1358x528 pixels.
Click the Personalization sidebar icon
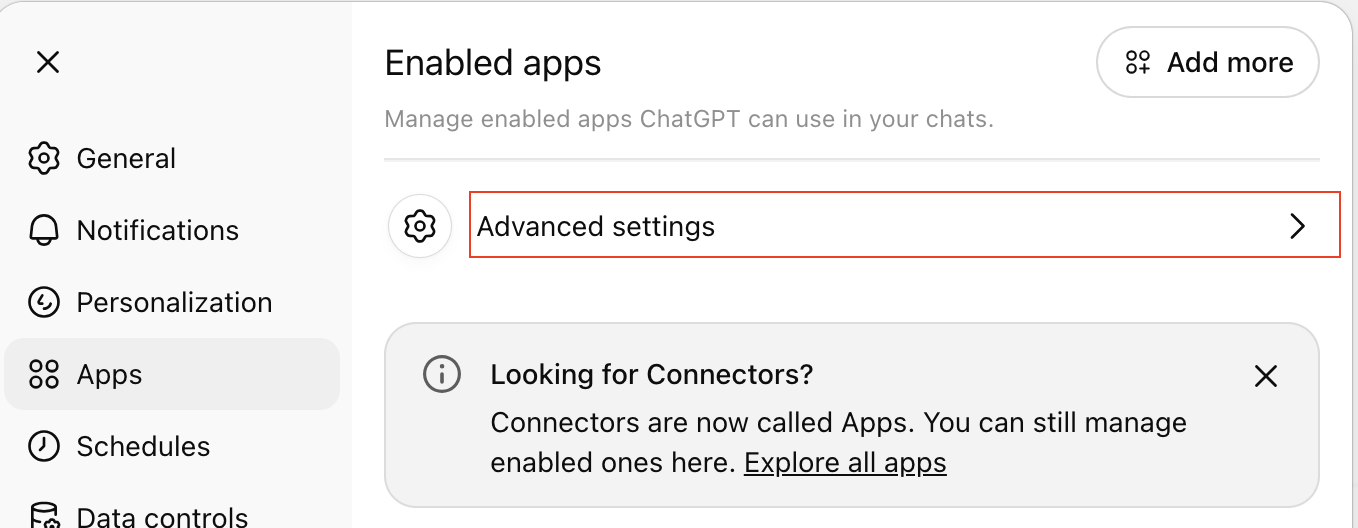click(x=44, y=302)
